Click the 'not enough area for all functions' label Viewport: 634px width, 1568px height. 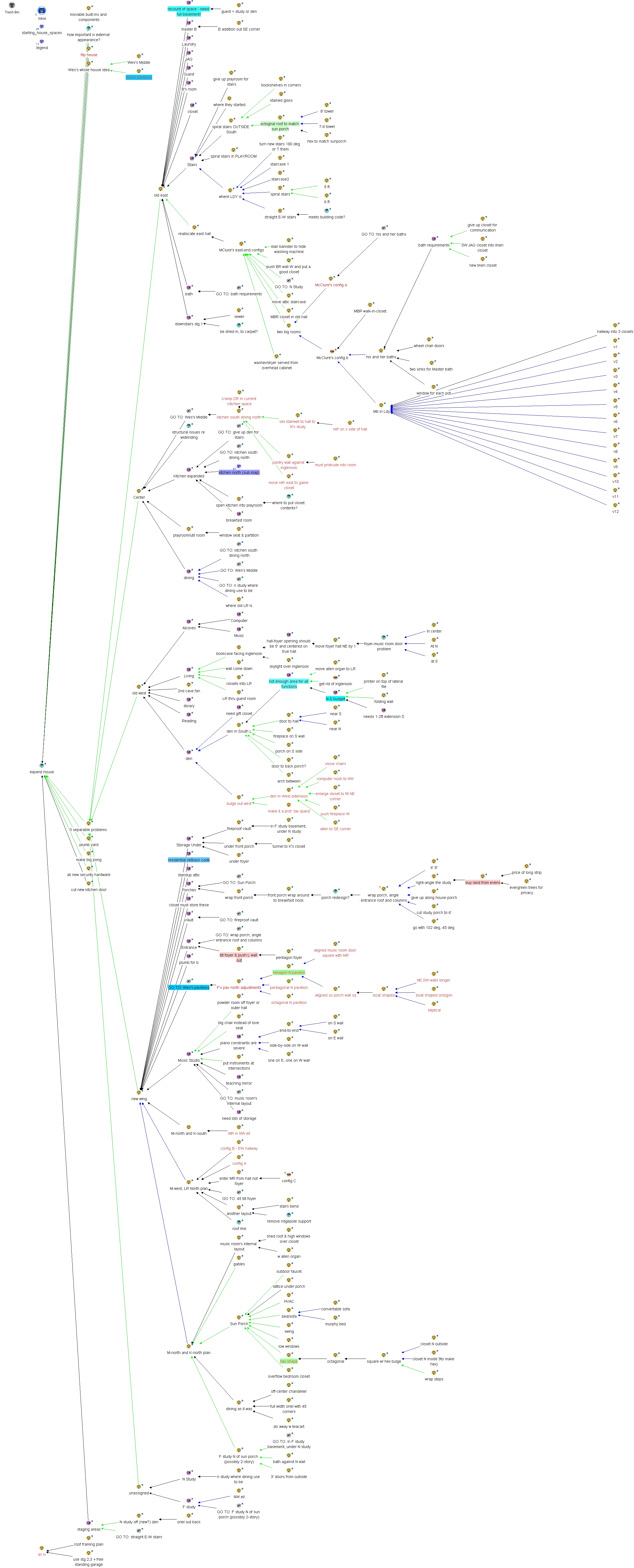click(289, 684)
